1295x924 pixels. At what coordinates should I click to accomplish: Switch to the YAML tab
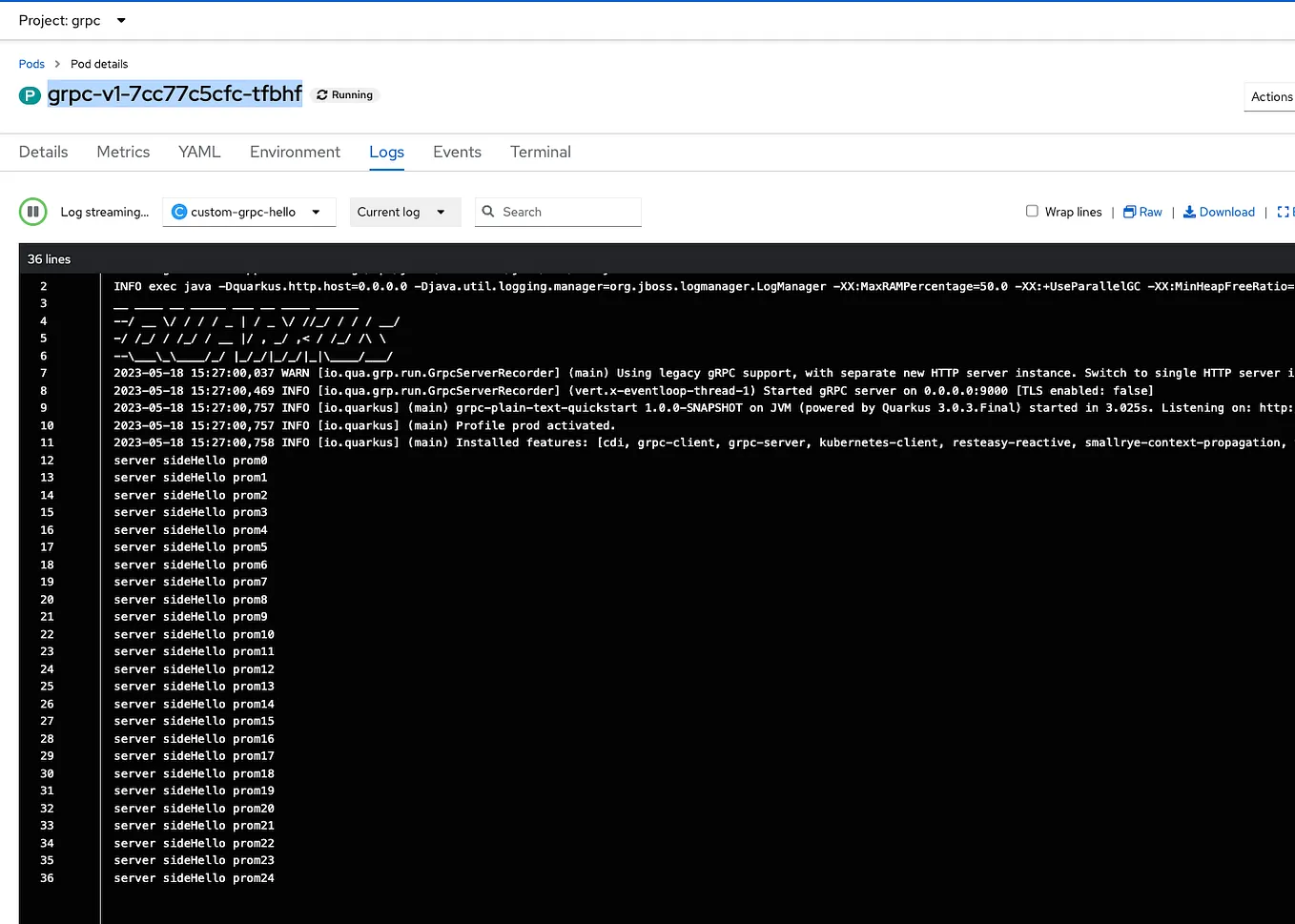[199, 152]
